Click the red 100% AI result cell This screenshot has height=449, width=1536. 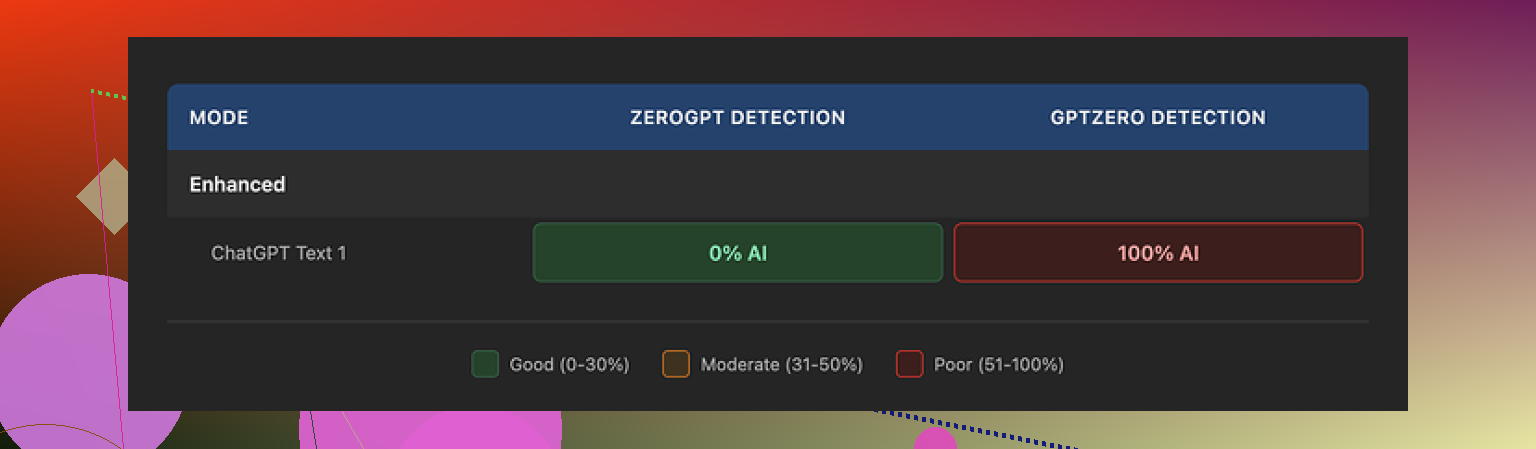[1157, 253]
